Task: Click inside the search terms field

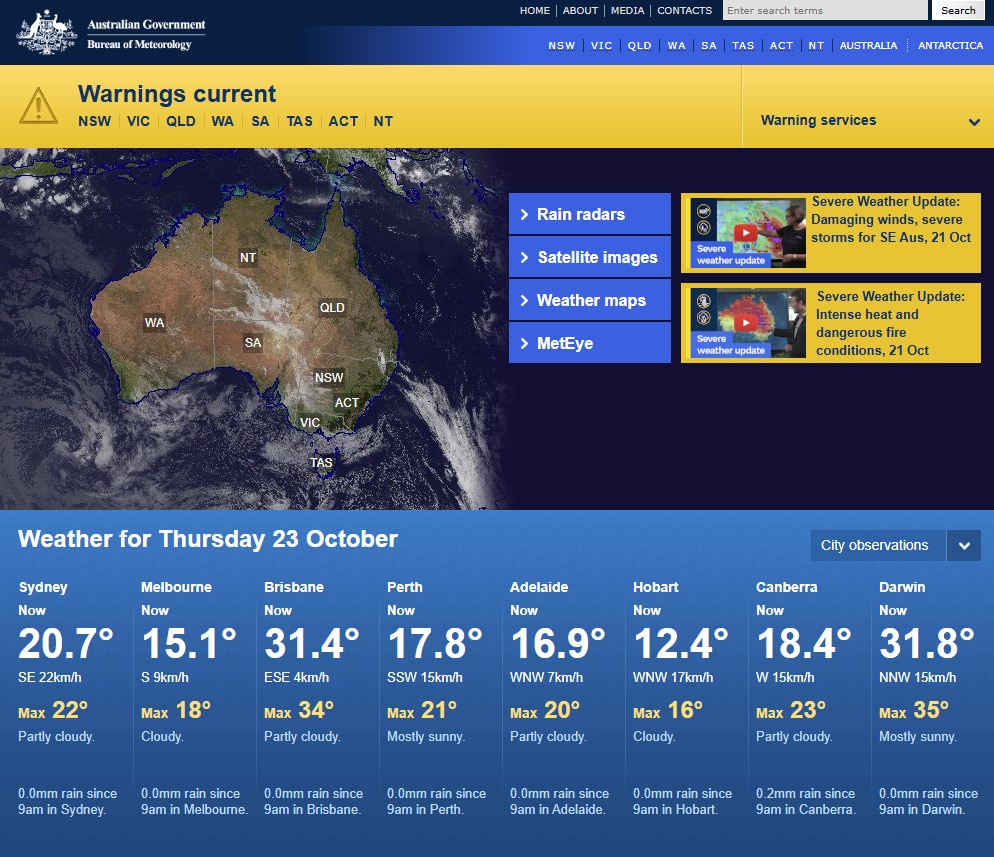Action: coord(824,10)
